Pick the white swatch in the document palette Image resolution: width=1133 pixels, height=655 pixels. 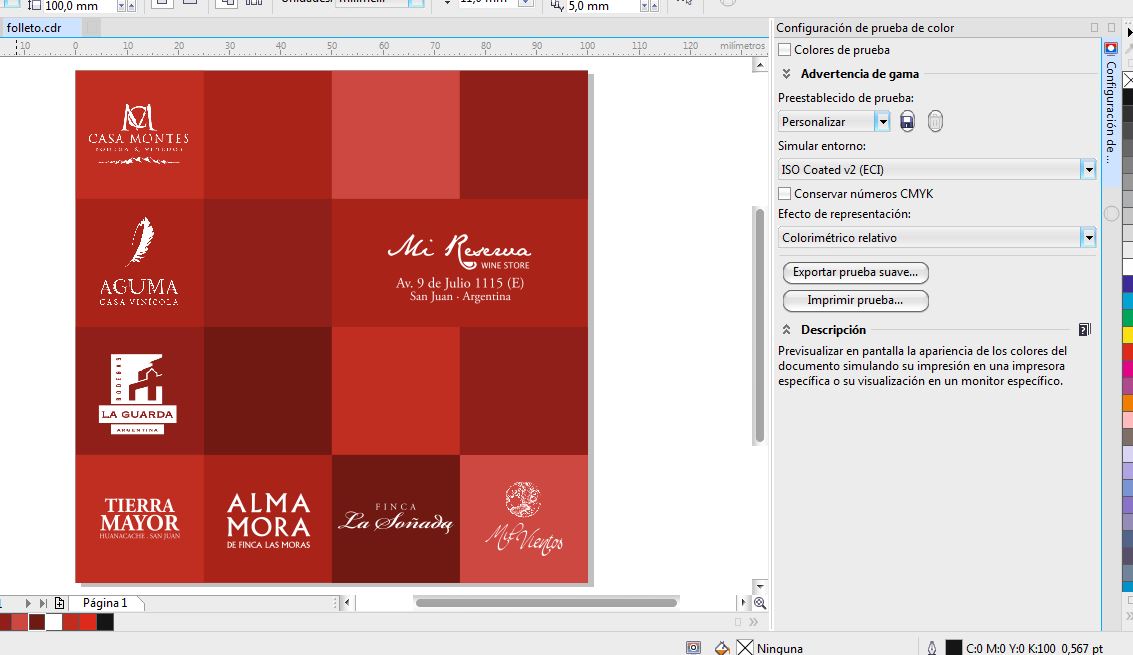pos(53,622)
